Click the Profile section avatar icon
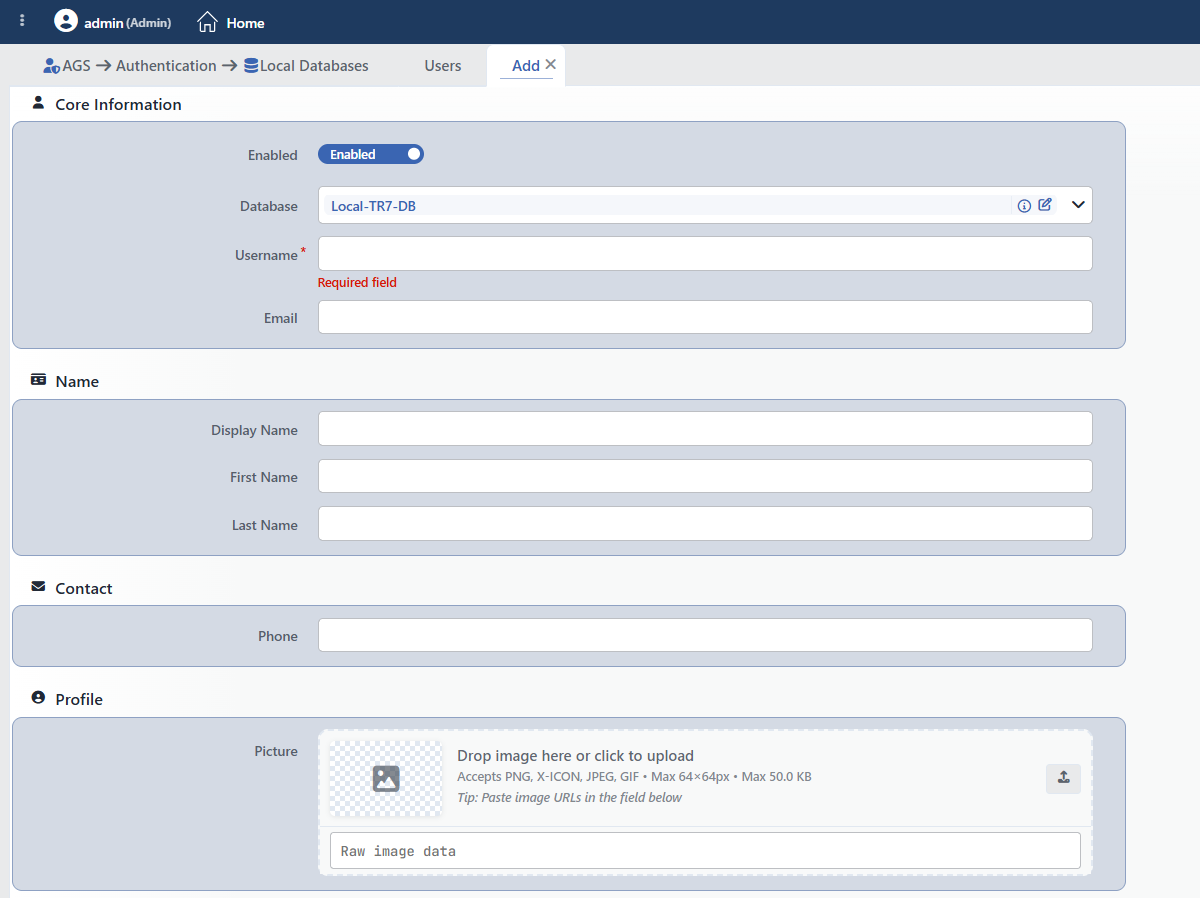 [38, 697]
